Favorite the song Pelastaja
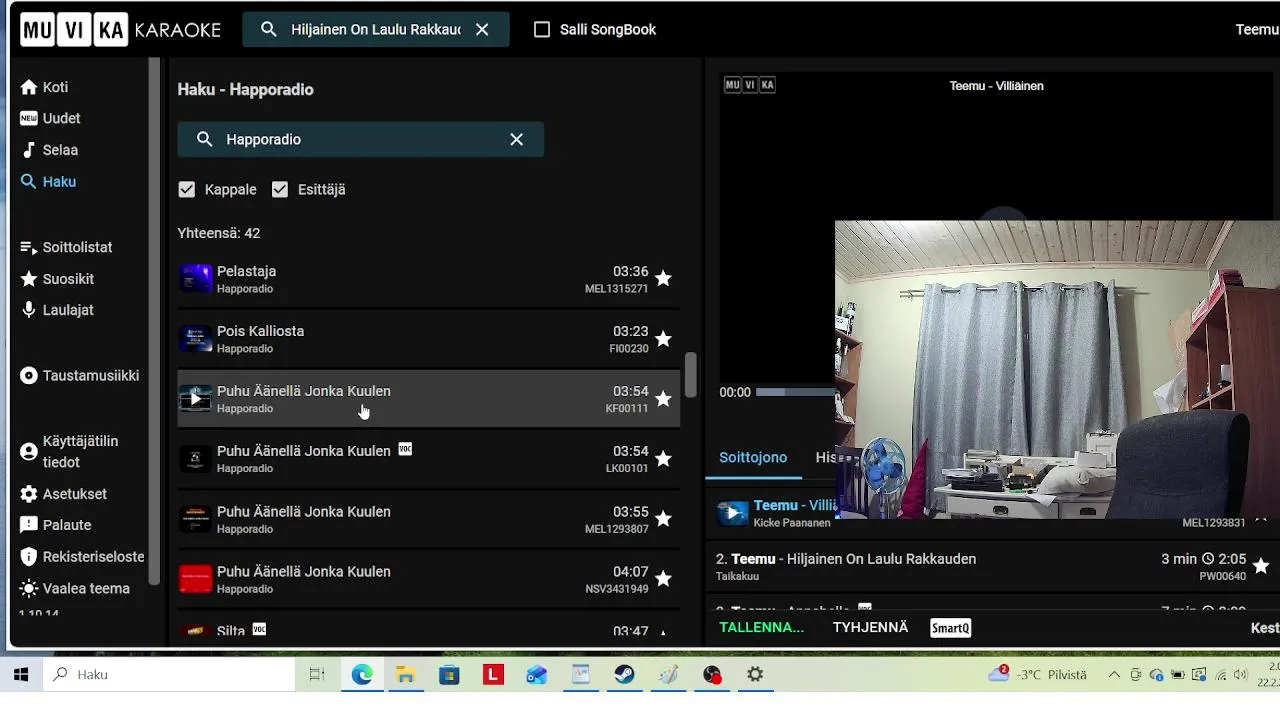This screenshot has height=720, width=1280. coord(663,278)
